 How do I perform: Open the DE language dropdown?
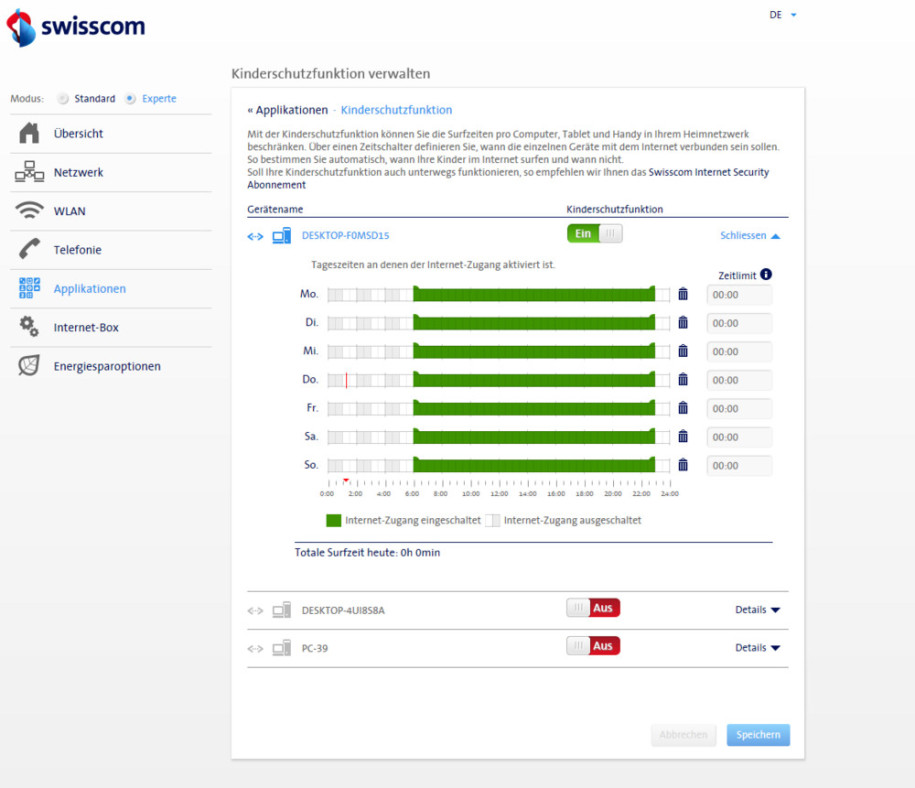pos(782,15)
